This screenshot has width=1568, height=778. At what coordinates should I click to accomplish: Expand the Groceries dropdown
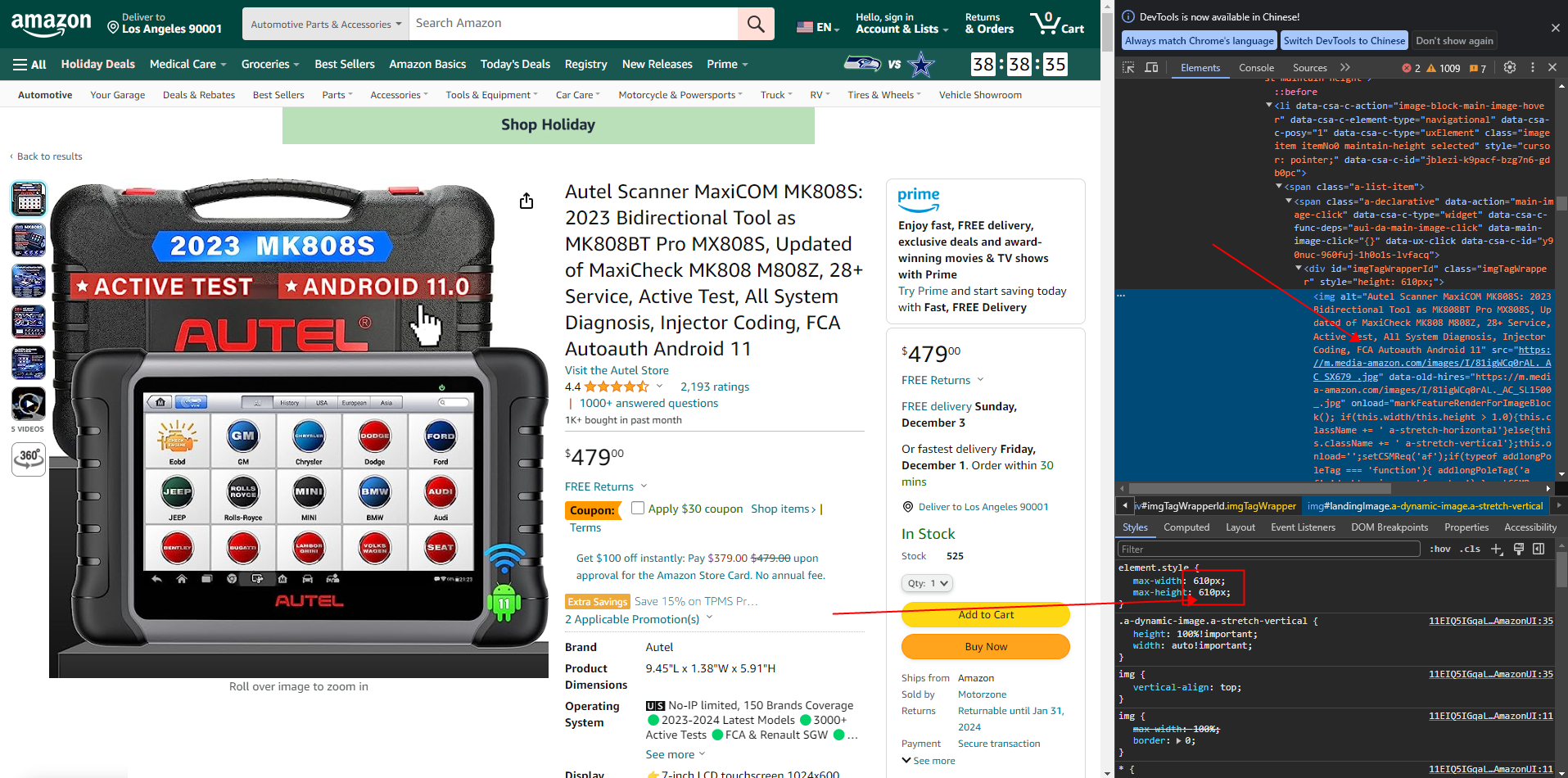(x=270, y=64)
